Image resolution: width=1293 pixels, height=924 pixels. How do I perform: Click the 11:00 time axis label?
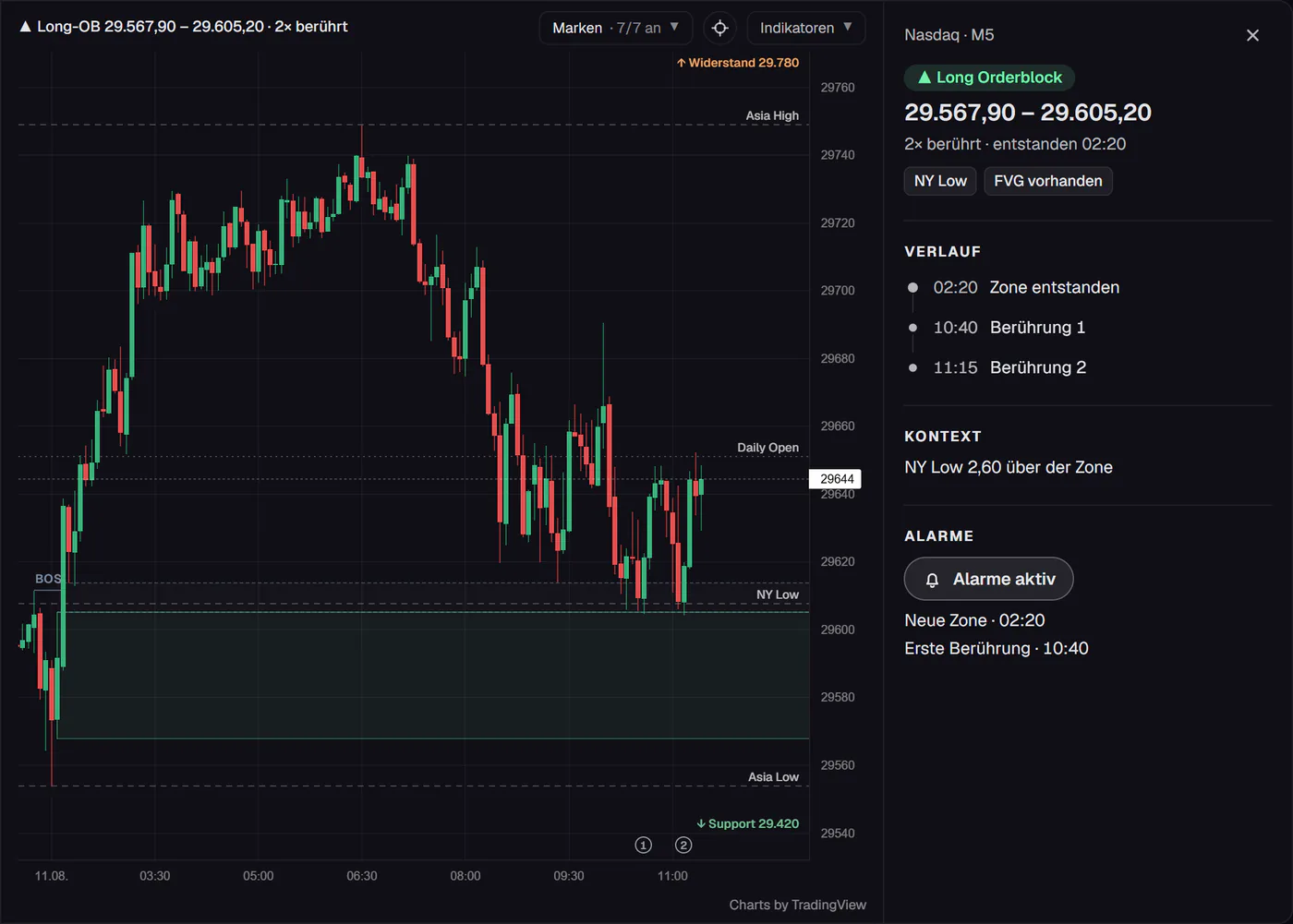click(x=672, y=876)
